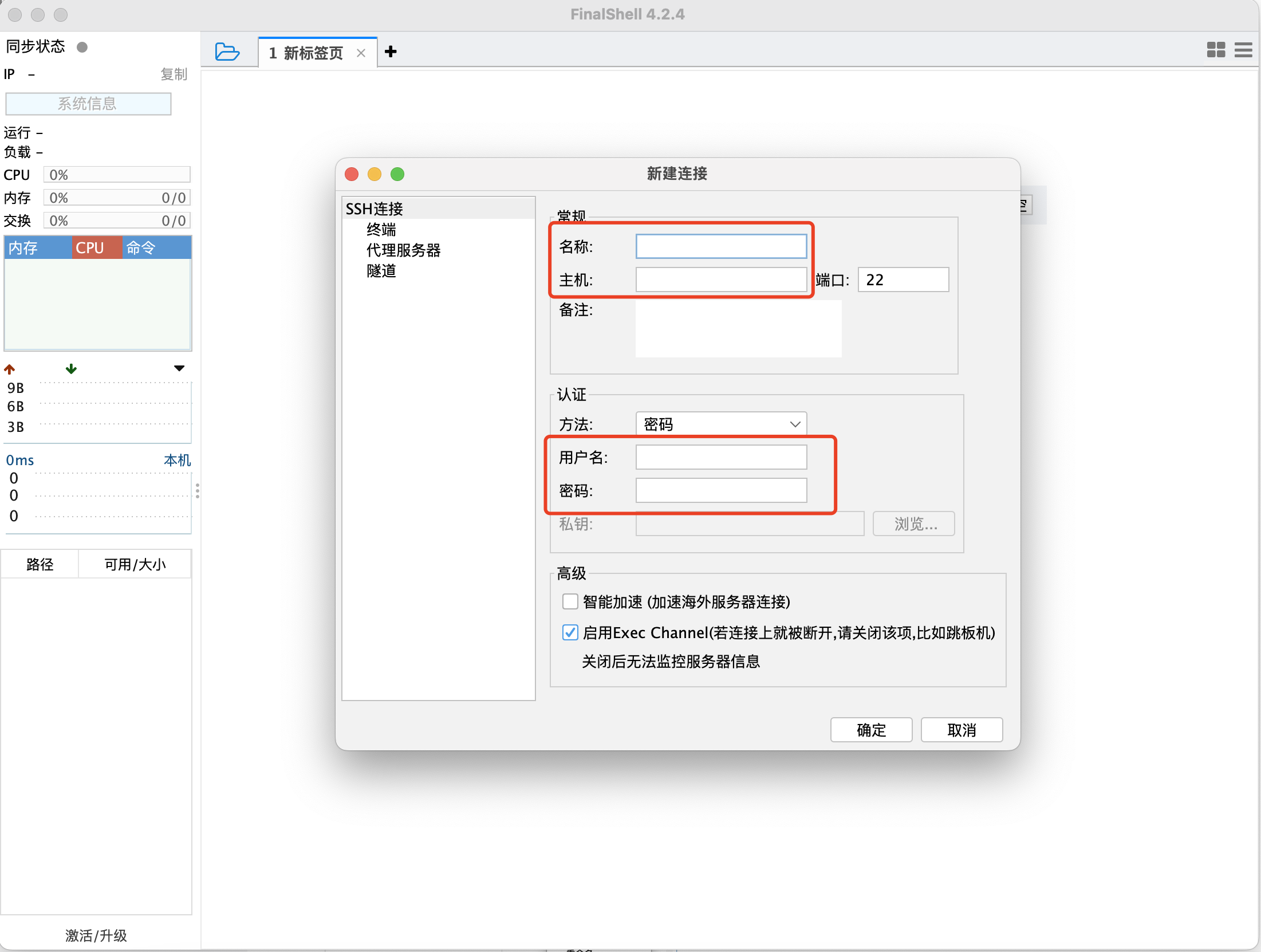Click the upload arrow indicator

click(x=10, y=369)
